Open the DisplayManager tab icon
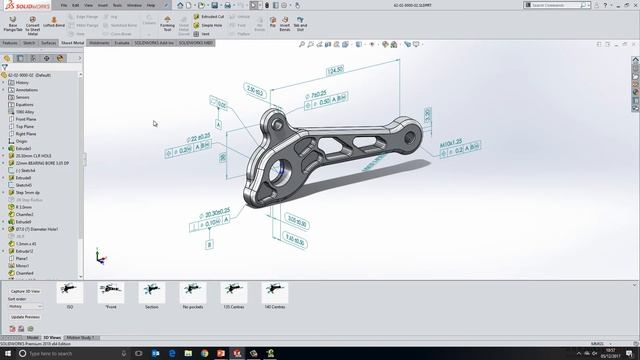The image size is (640, 360). point(60,58)
